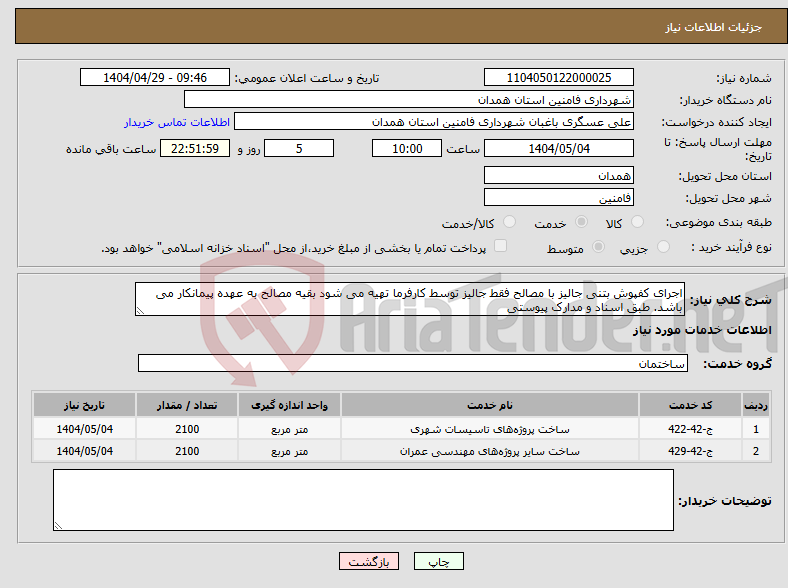This screenshot has width=788, height=588.
Task: Click the remaining time field 22:51:59
Action: (195, 148)
